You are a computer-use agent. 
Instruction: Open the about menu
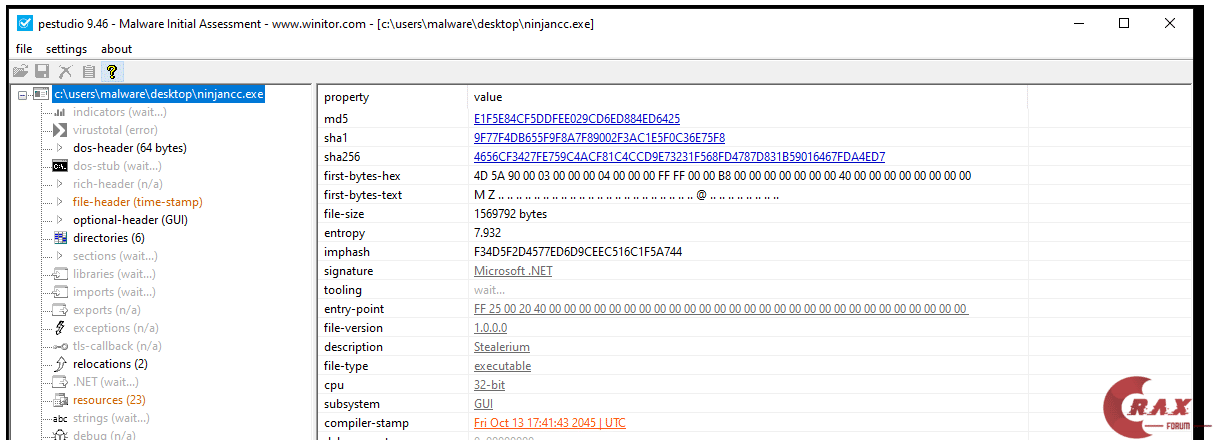click(x=117, y=49)
